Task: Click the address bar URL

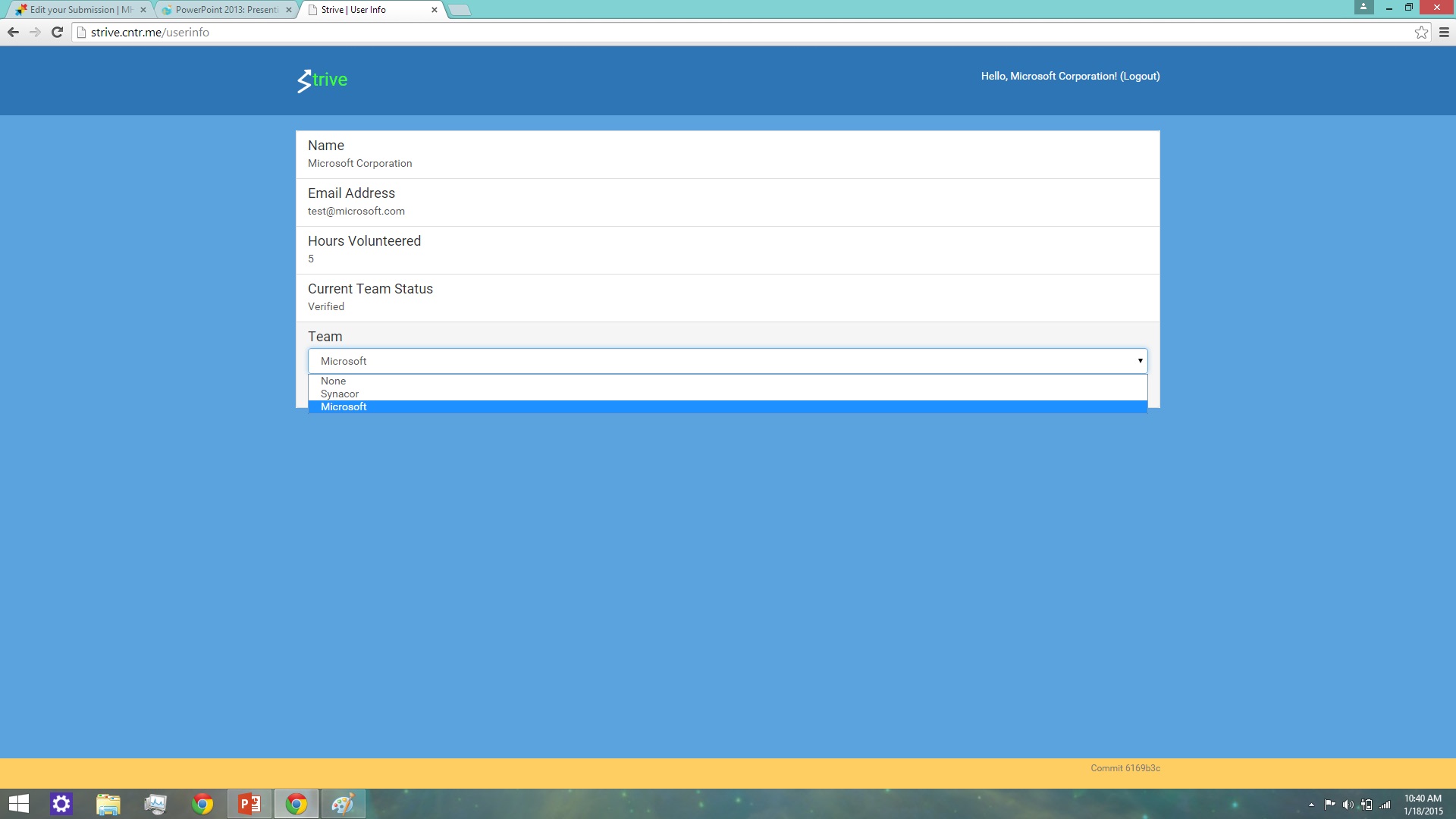Action: pos(150,32)
